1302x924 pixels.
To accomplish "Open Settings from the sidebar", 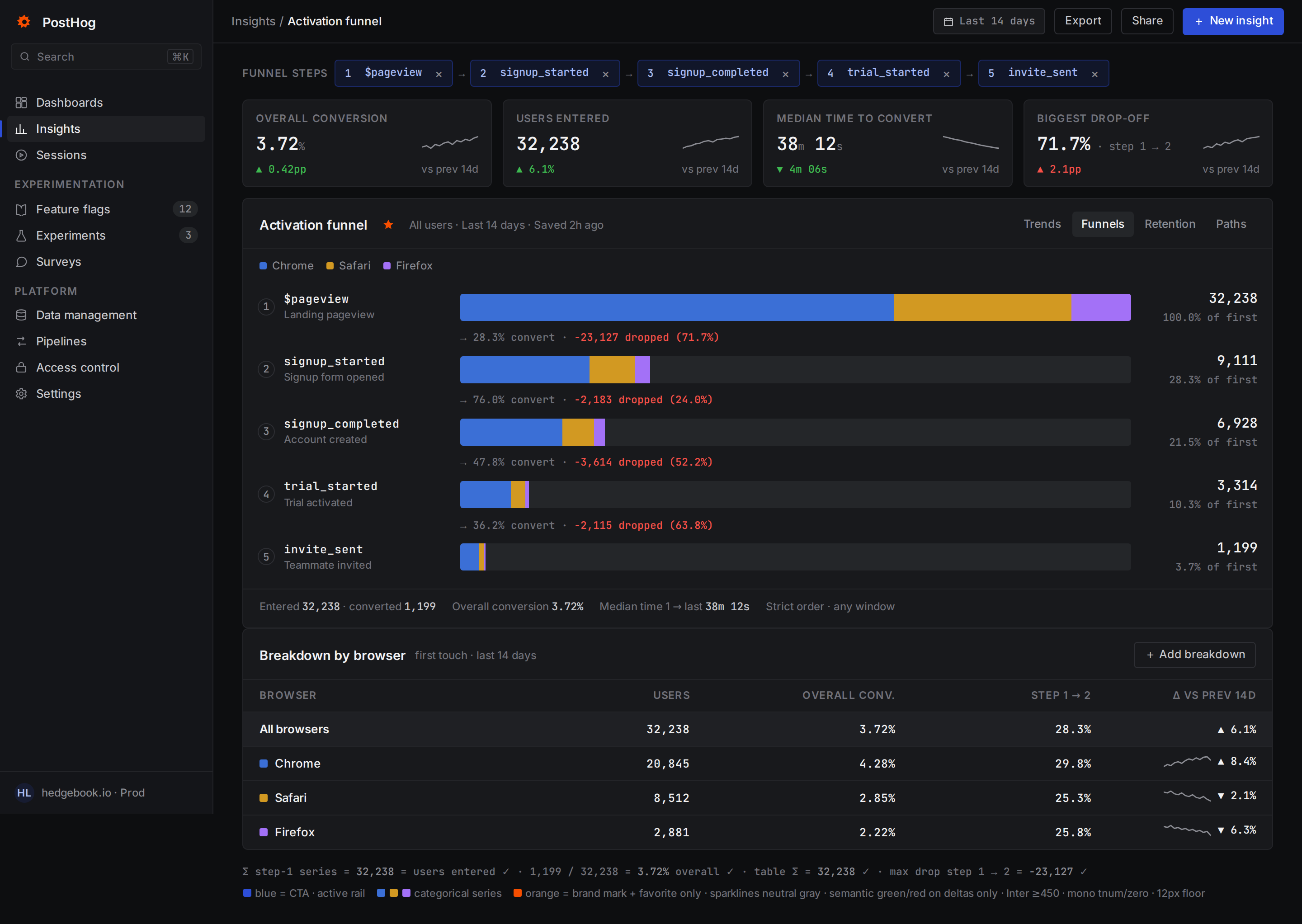I will [x=106, y=393].
